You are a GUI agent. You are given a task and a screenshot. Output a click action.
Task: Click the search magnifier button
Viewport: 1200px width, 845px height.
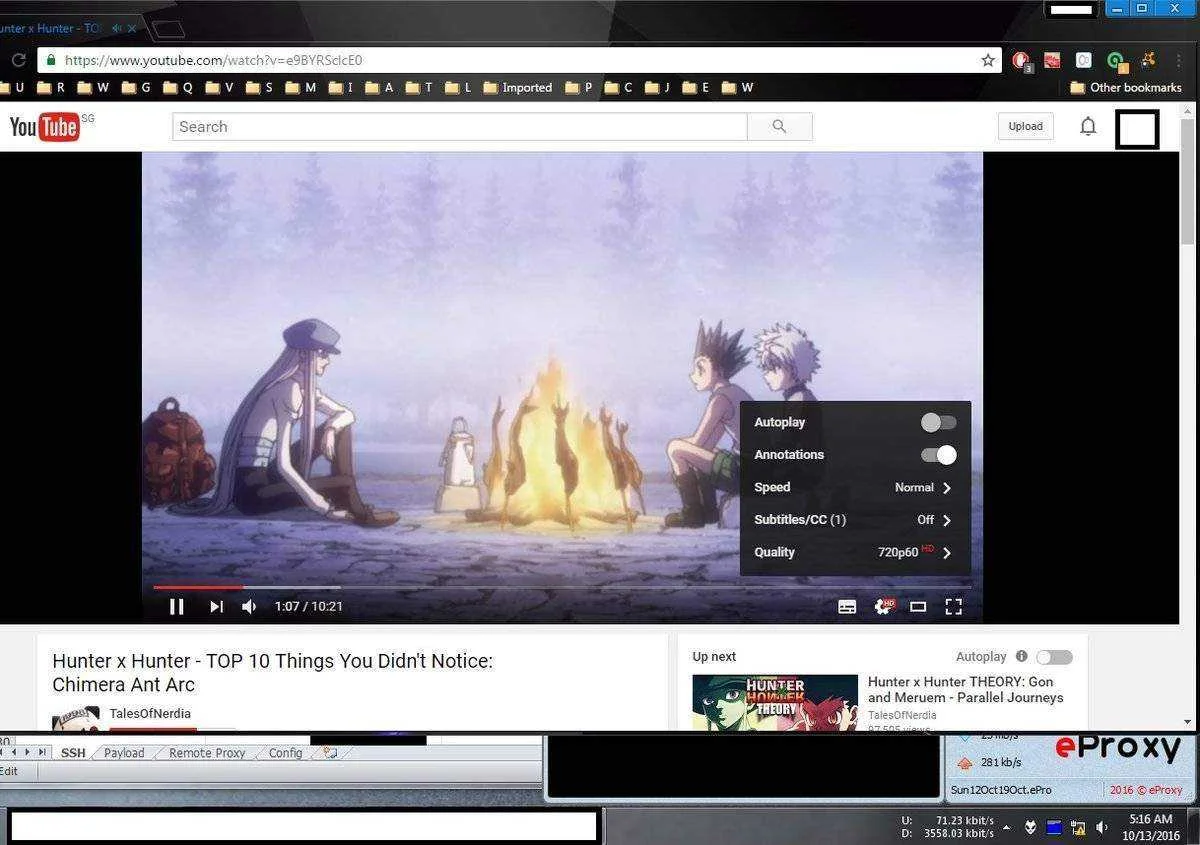pos(779,126)
